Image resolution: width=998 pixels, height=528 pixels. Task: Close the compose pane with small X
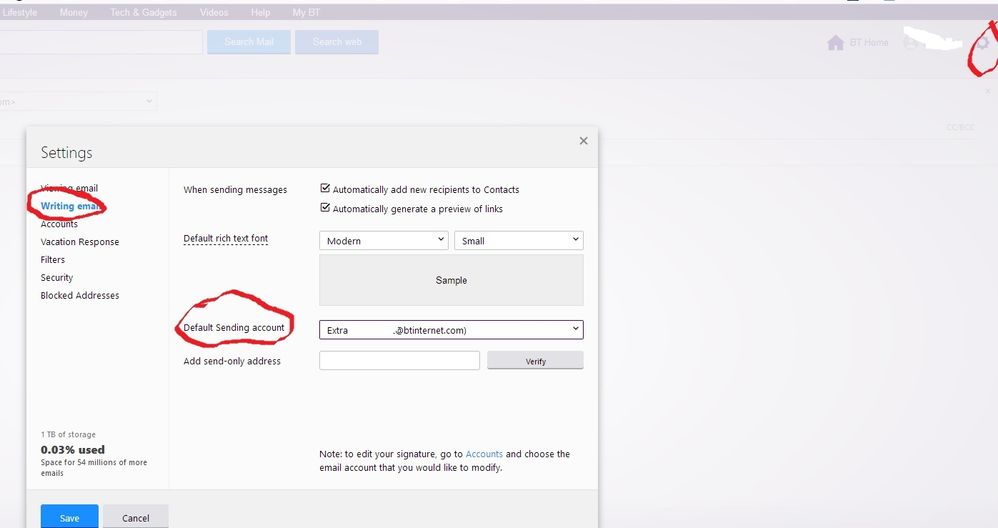click(988, 91)
